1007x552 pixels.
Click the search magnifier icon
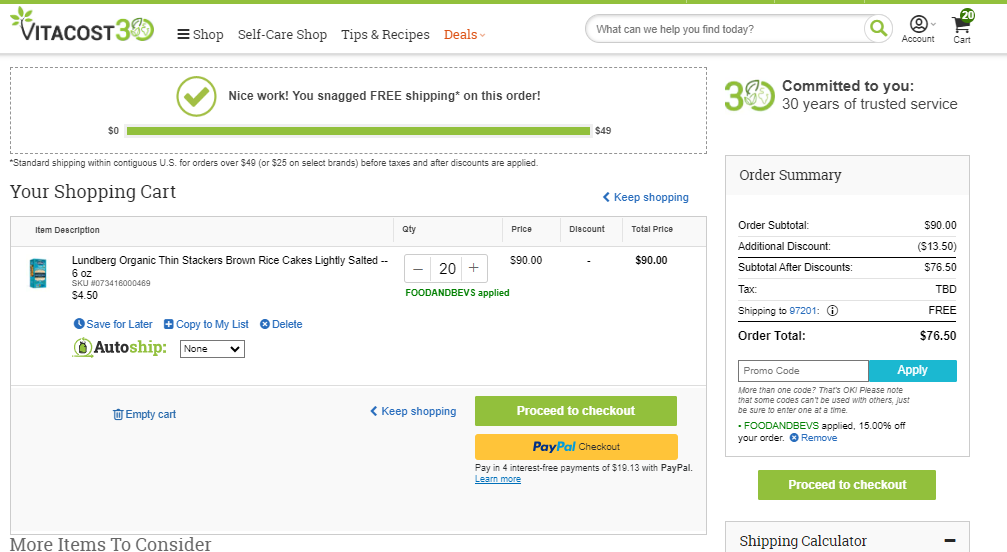point(878,29)
